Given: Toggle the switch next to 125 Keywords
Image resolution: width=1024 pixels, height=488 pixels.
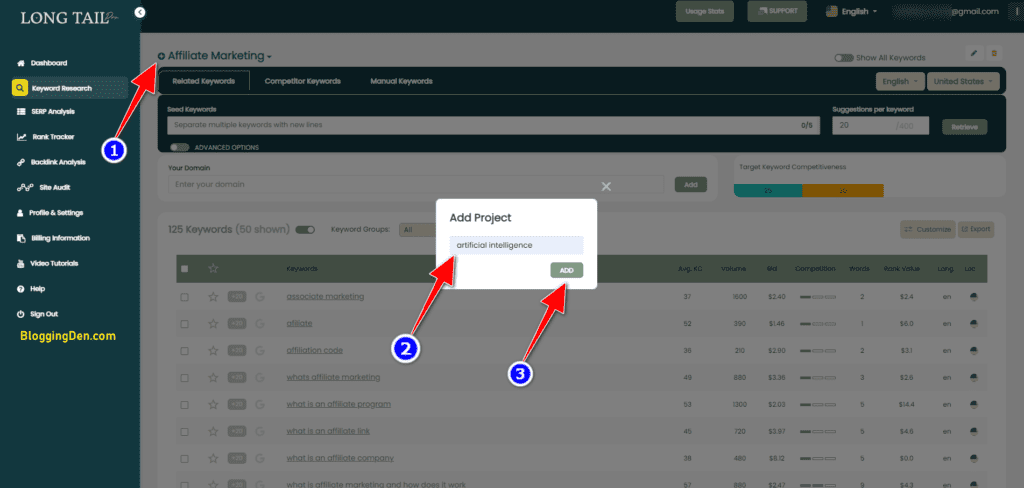Looking at the screenshot, I should click(x=305, y=230).
